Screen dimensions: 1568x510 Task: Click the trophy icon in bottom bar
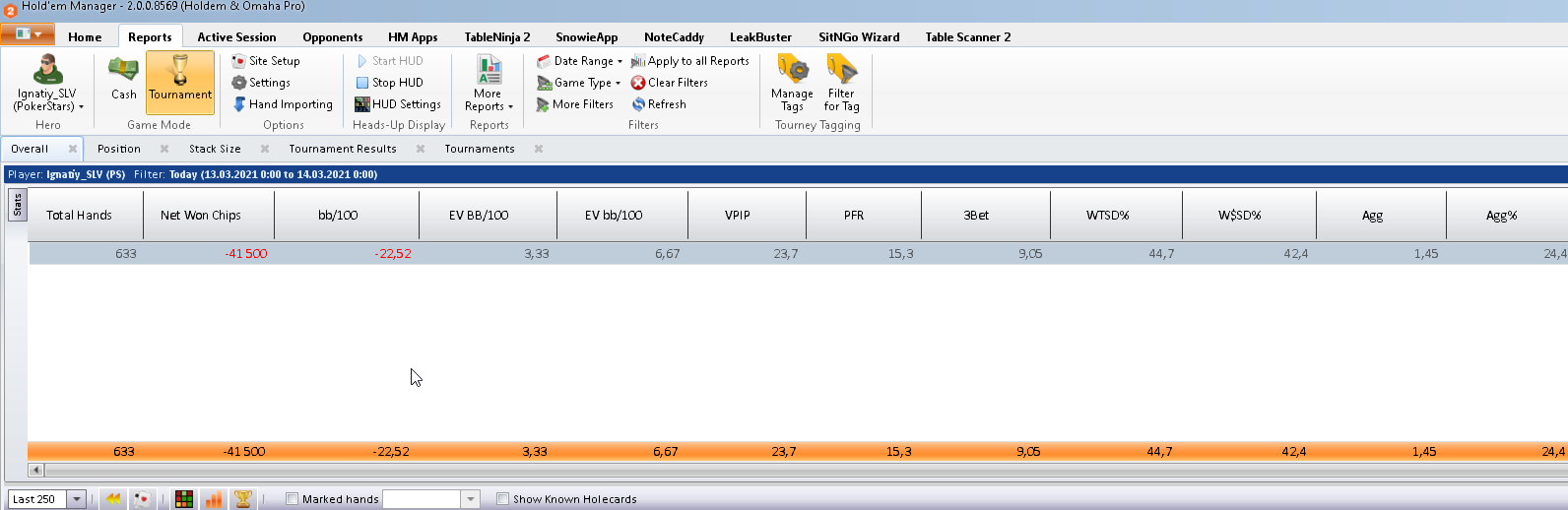pyautogui.click(x=242, y=499)
